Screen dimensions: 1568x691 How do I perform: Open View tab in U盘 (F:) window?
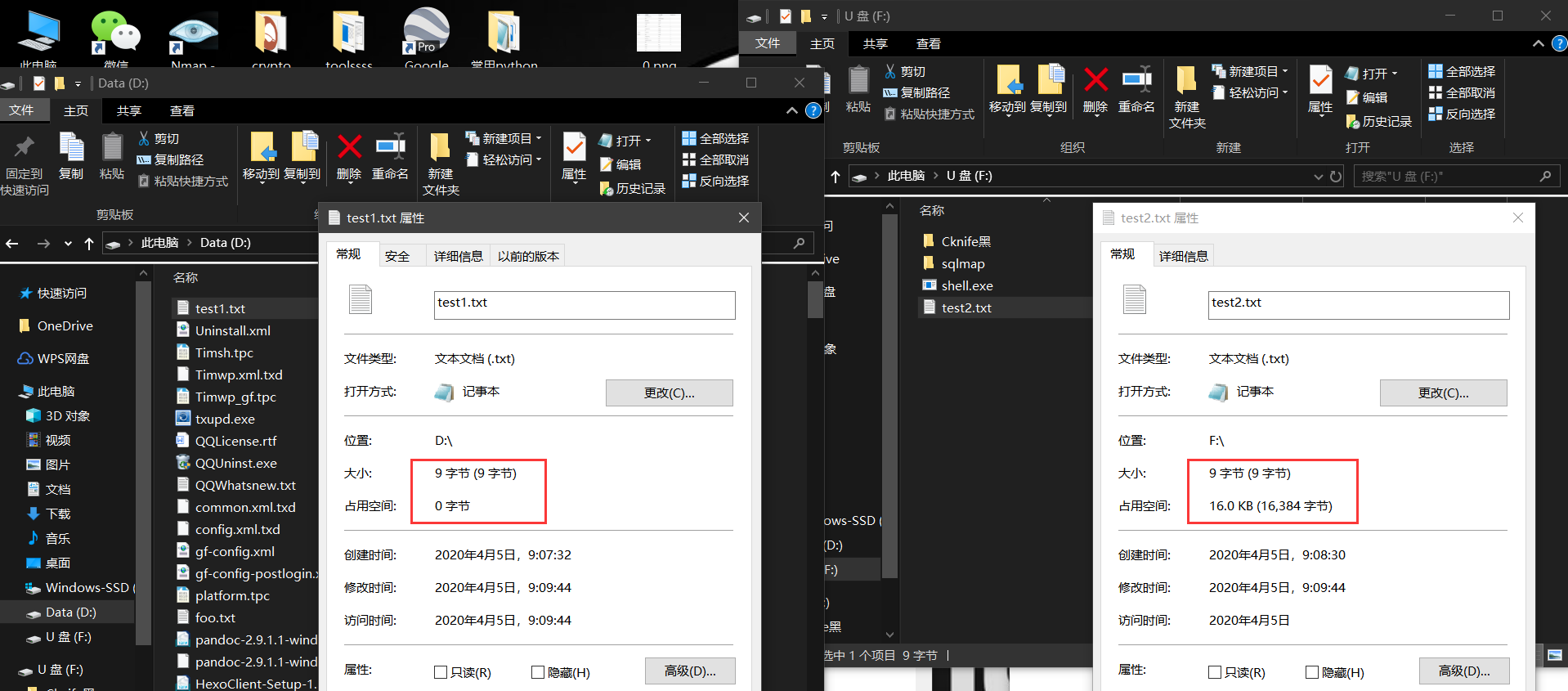coord(928,43)
